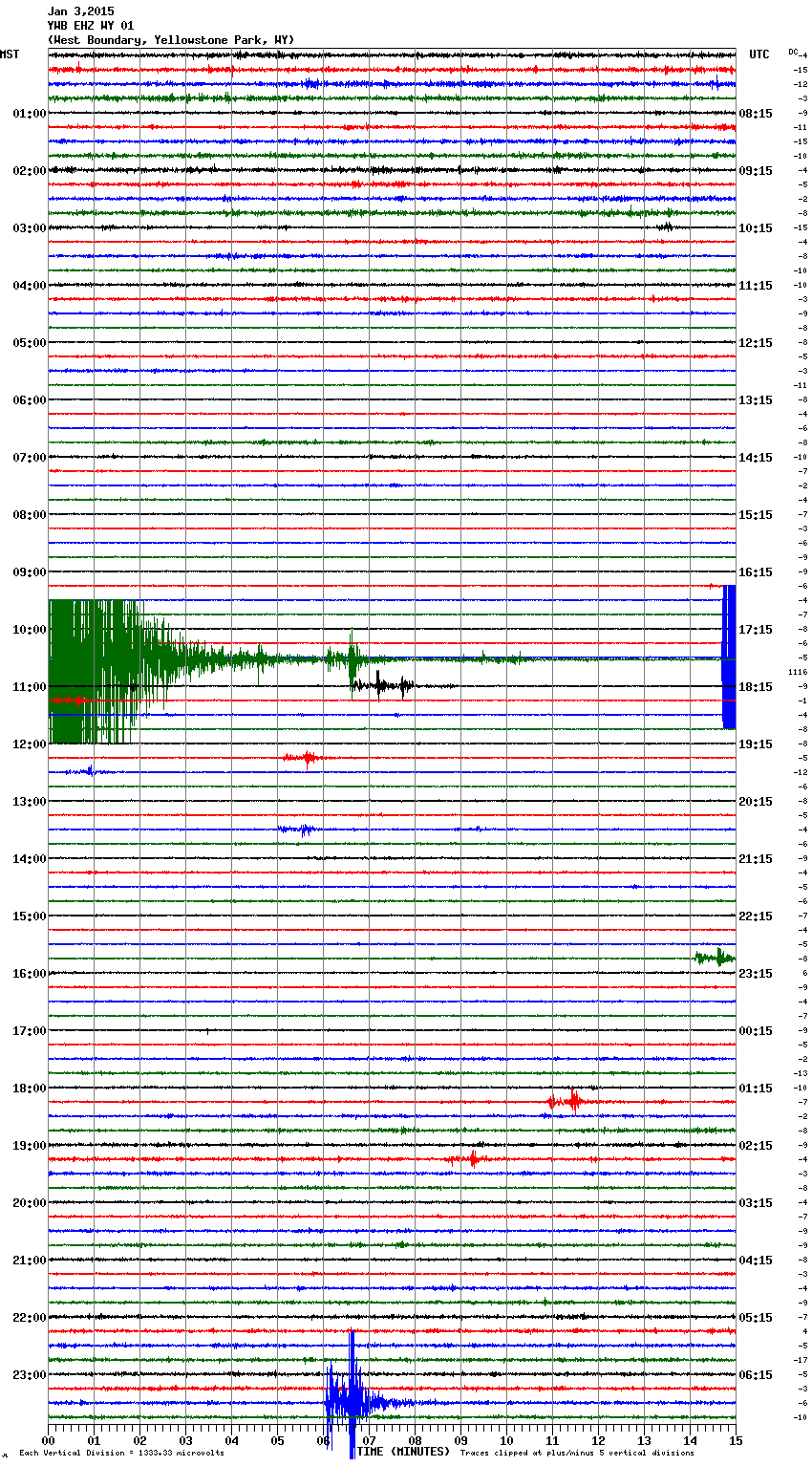The width and height of the screenshot is (812, 1466).
Task: Click the '12:15' UTC time label
Action: point(756,343)
